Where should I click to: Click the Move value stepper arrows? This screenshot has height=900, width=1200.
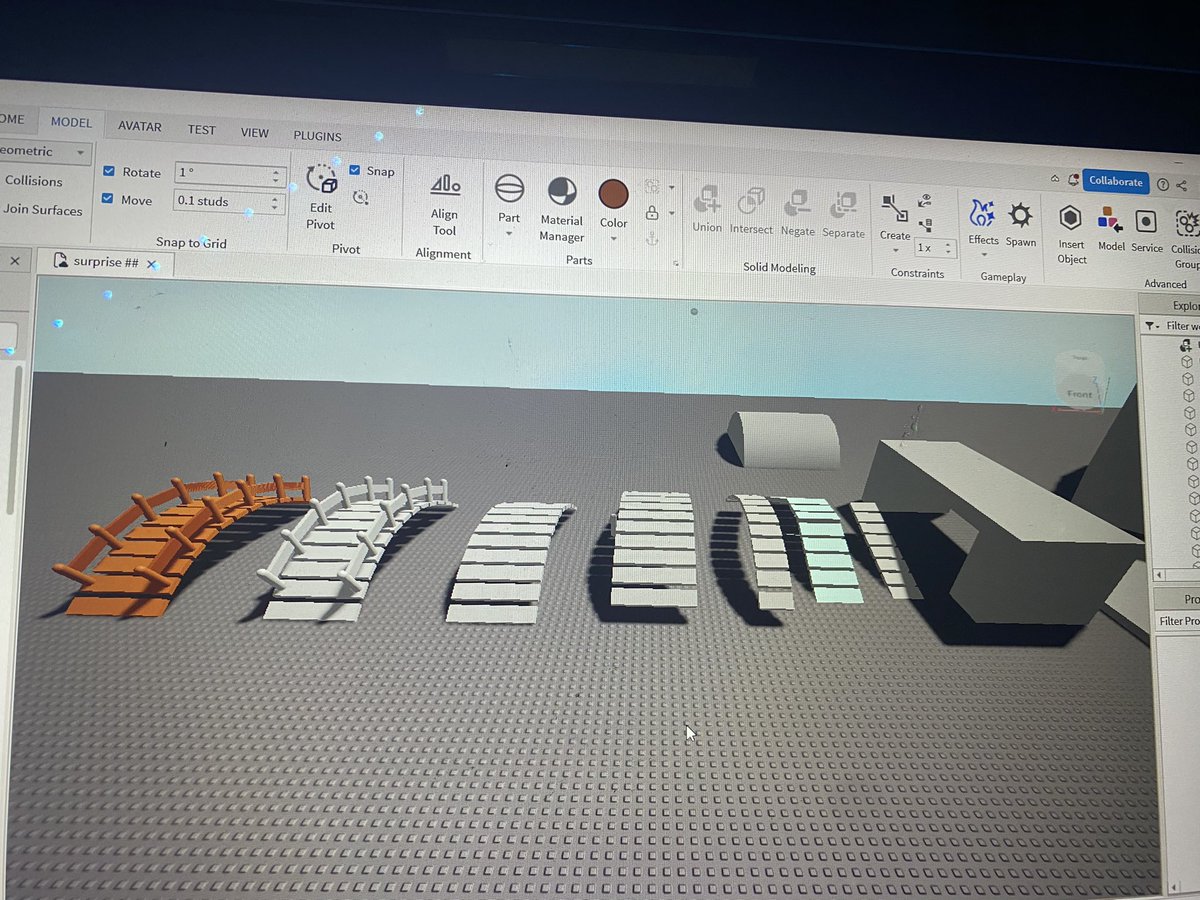pyautogui.click(x=276, y=203)
